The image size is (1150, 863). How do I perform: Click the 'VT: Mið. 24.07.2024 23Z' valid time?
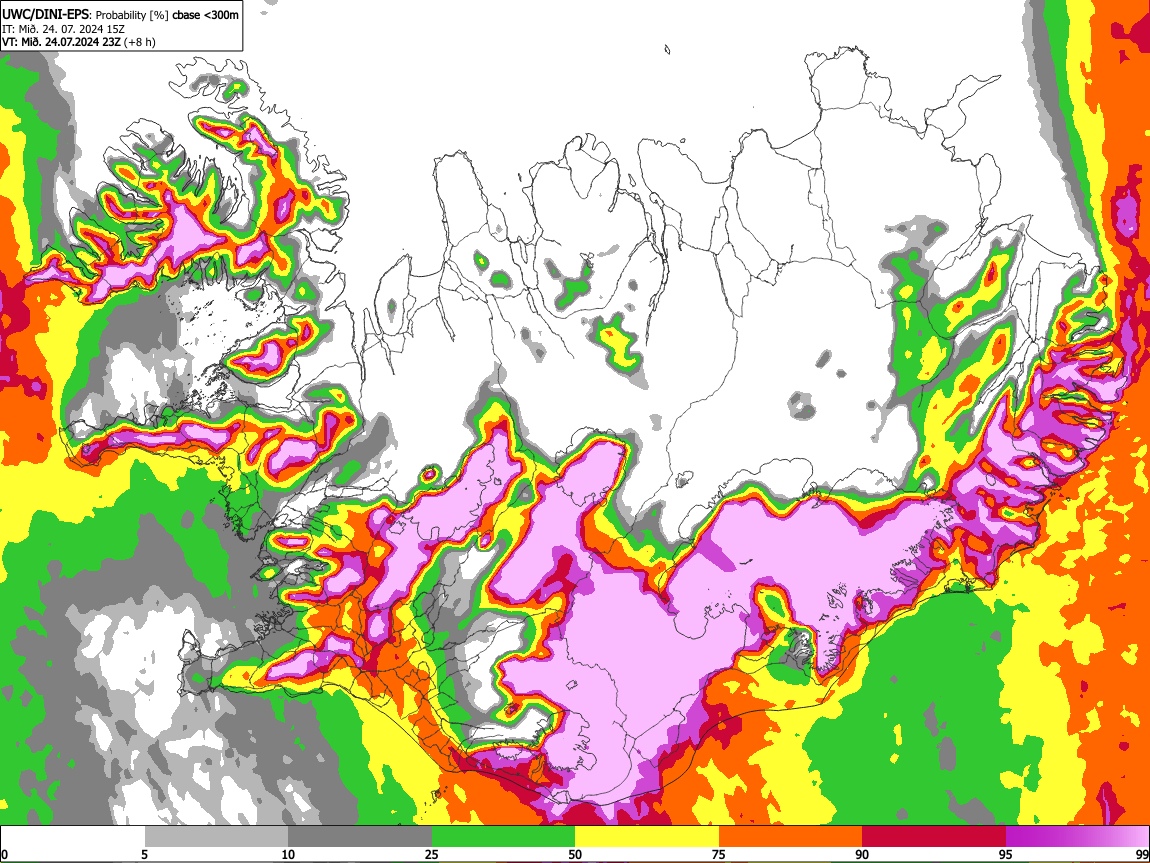pyautogui.click(x=61, y=42)
